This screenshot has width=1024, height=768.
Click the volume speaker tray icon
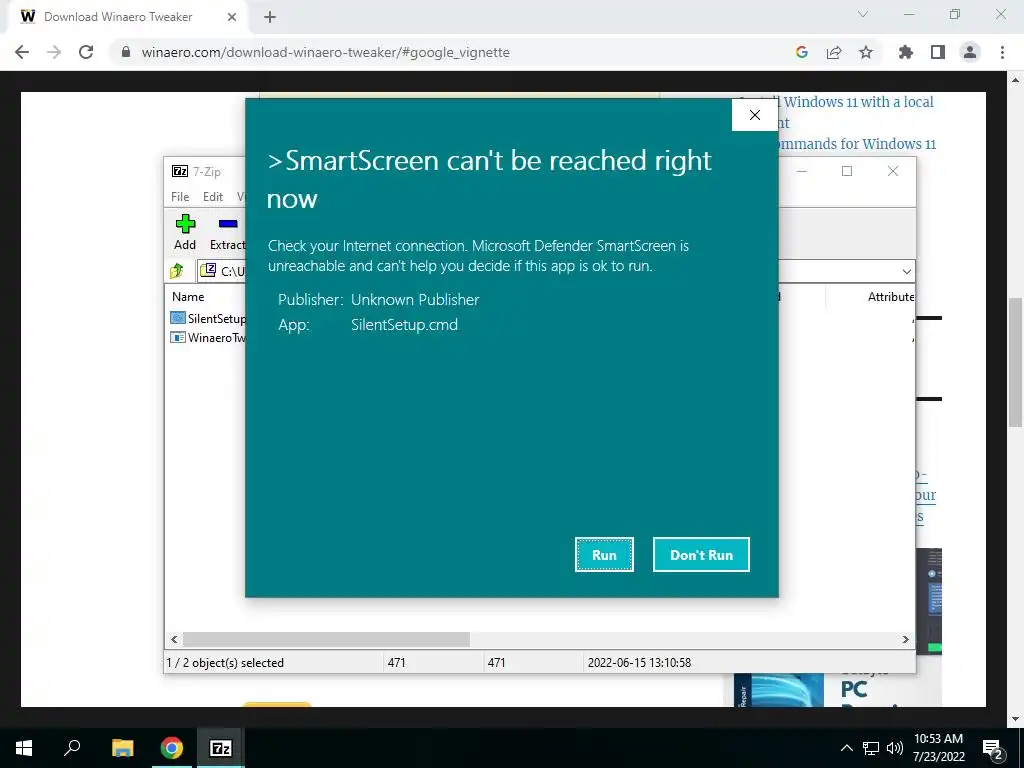click(895, 748)
